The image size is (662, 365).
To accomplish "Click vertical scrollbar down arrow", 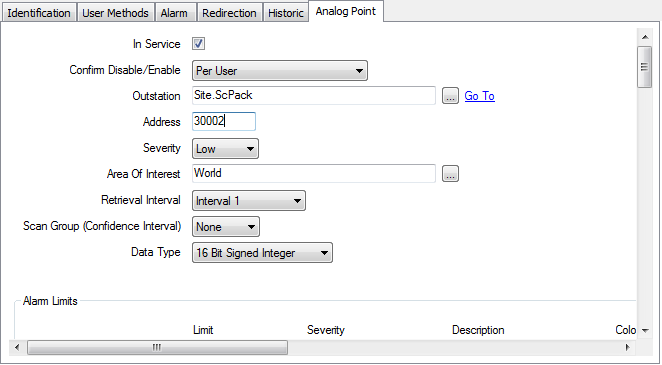I will (645, 330).
